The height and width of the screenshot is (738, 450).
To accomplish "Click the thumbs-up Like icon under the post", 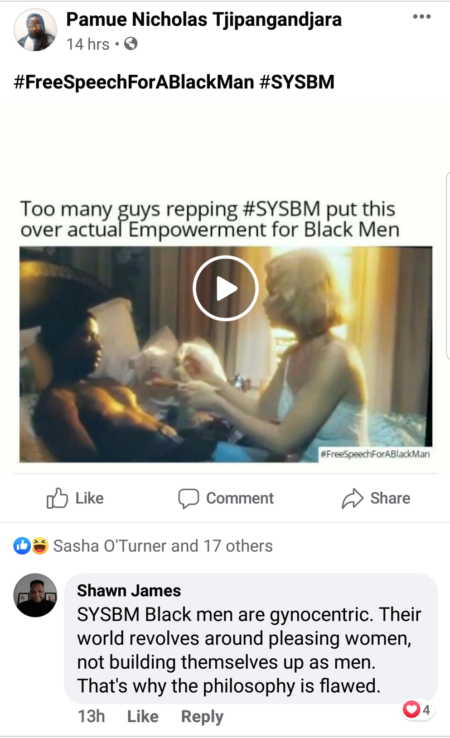I will tap(57, 498).
